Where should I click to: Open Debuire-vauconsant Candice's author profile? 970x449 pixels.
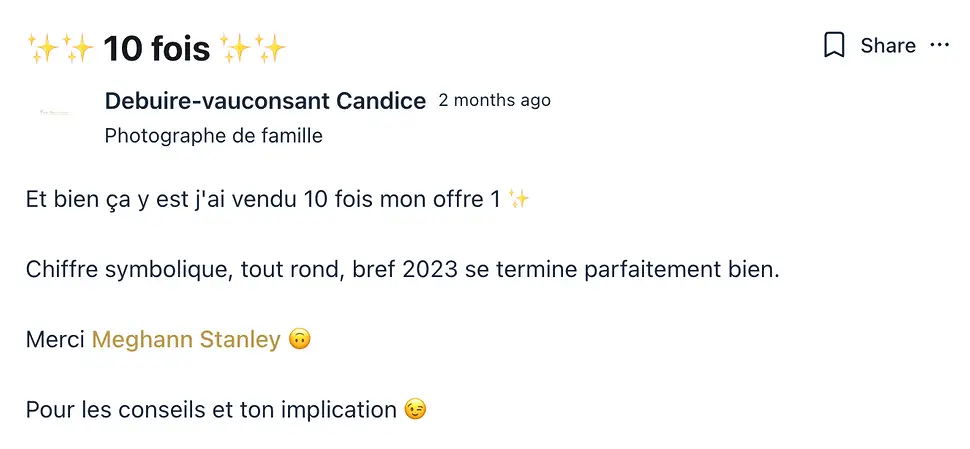point(265,101)
